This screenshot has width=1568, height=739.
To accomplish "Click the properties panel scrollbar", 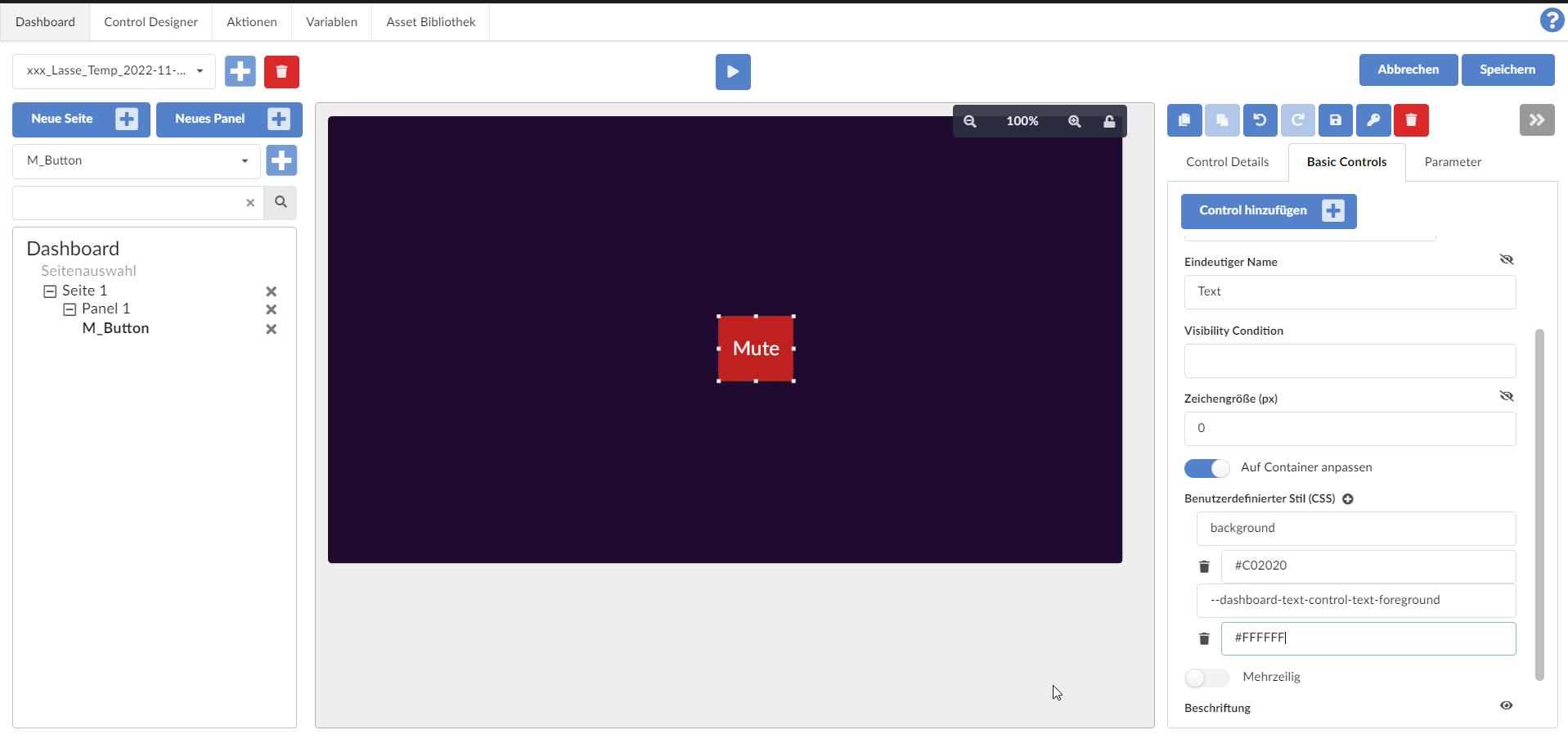I will [x=1539, y=504].
